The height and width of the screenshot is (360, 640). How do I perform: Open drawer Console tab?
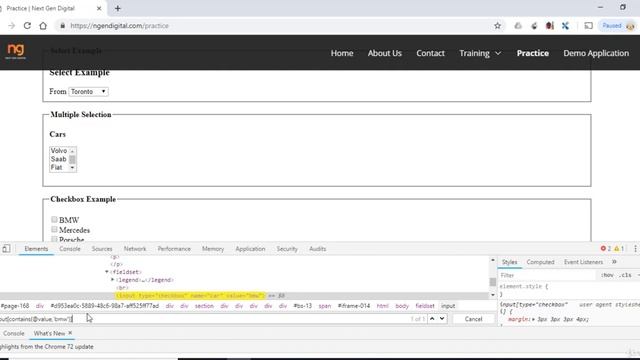(x=14, y=333)
